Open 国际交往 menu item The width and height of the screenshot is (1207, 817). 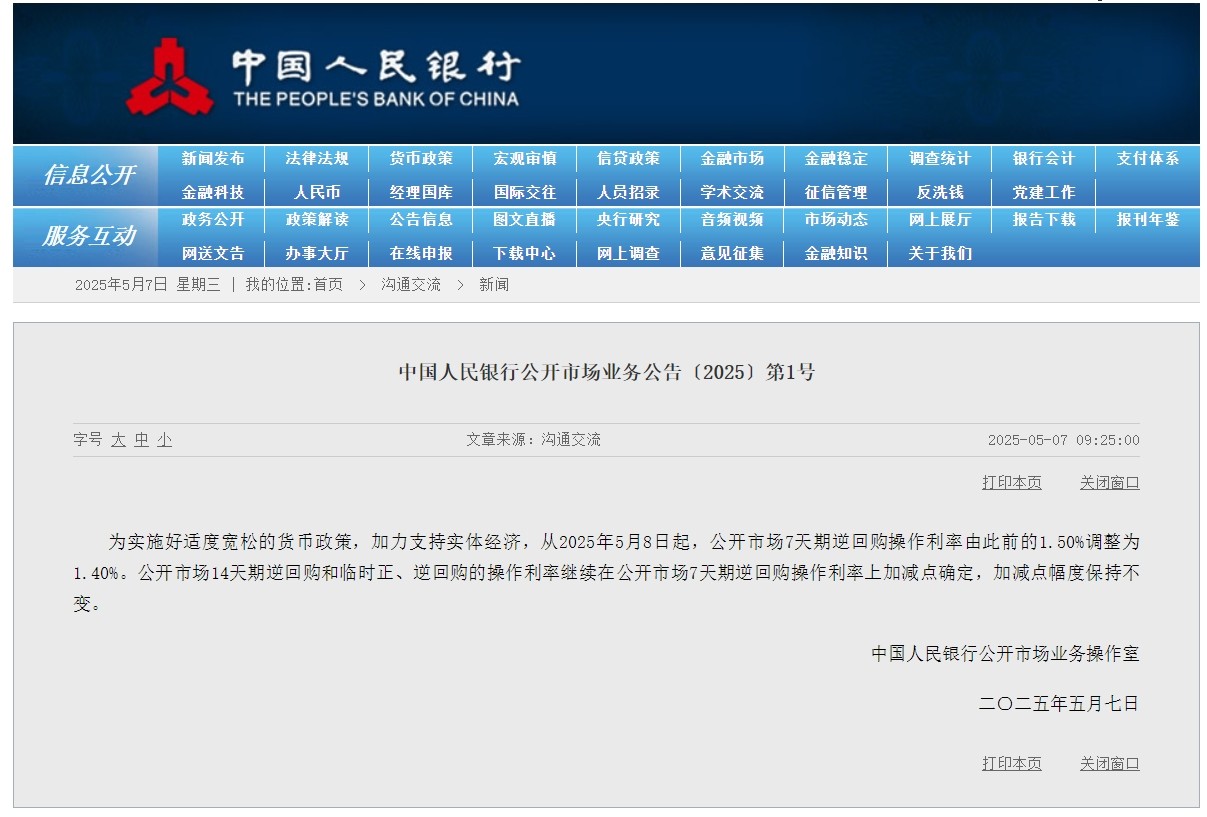click(525, 192)
